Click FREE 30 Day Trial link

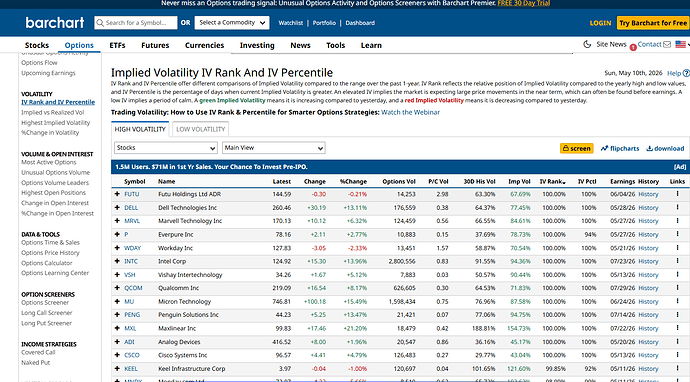coord(524,3)
